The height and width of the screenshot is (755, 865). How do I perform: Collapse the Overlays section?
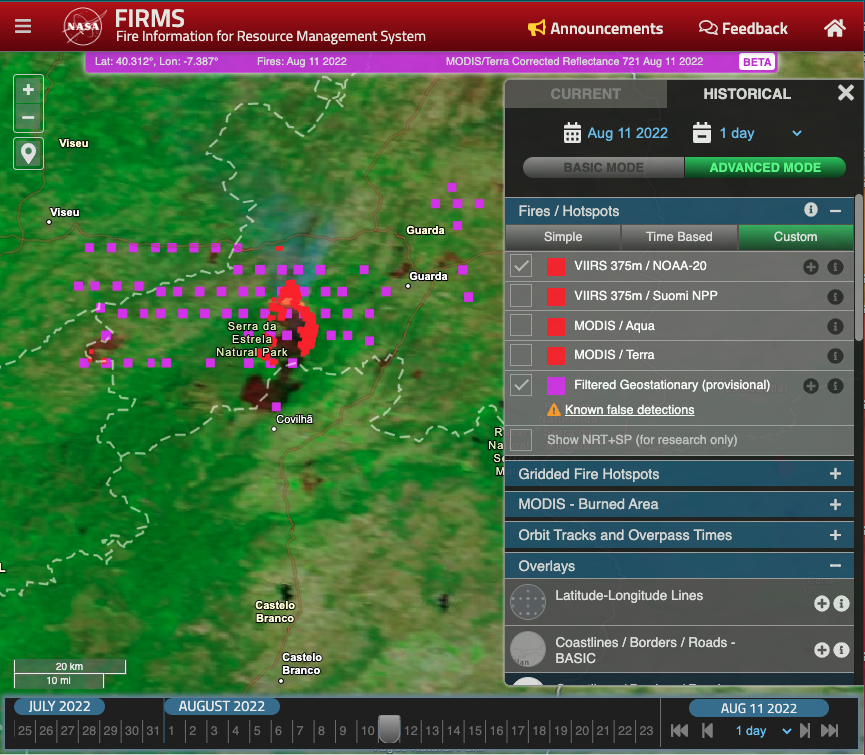coord(835,566)
